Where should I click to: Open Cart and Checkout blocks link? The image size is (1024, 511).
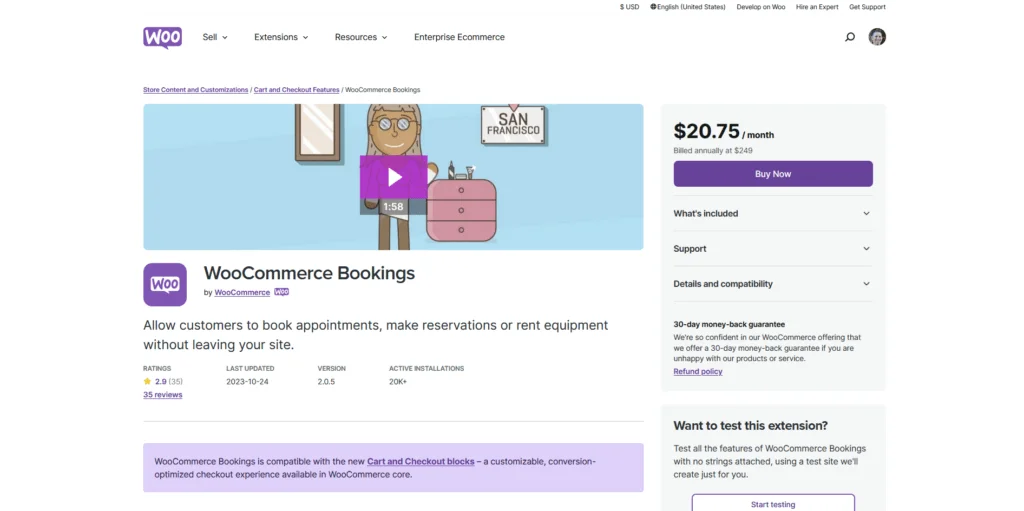(x=421, y=461)
